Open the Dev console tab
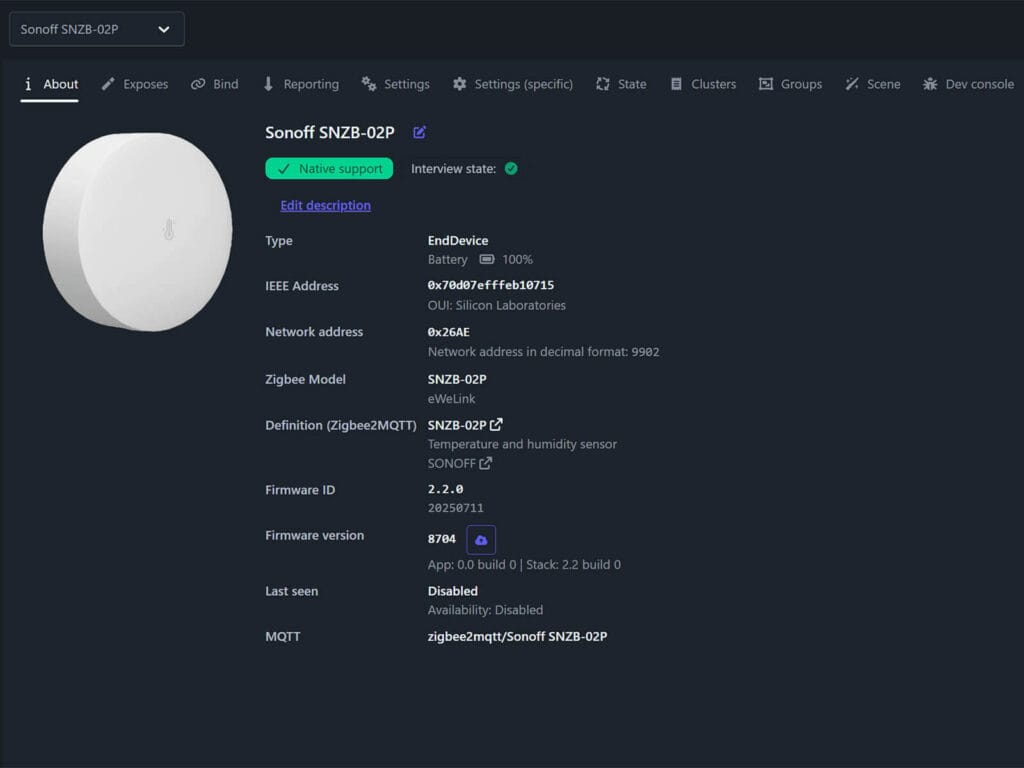1024x768 pixels. click(x=968, y=84)
